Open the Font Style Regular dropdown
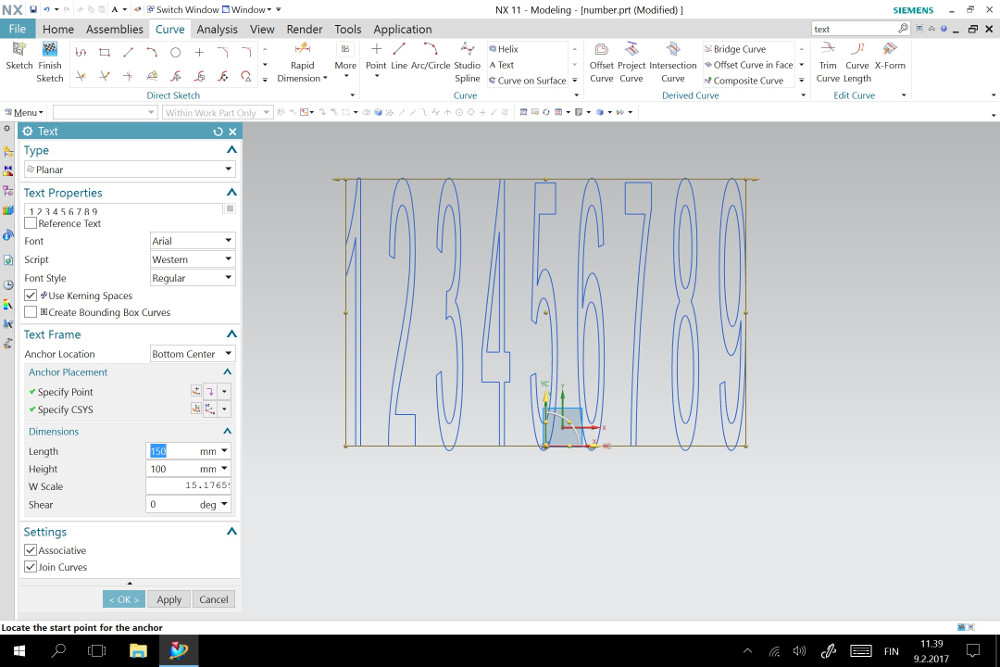This screenshot has width=1000, height=667. (x=193, y=278)
